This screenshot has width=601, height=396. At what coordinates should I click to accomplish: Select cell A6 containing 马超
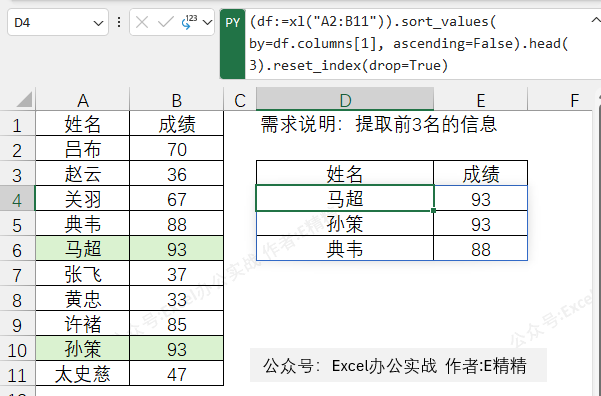coord(83,248)
